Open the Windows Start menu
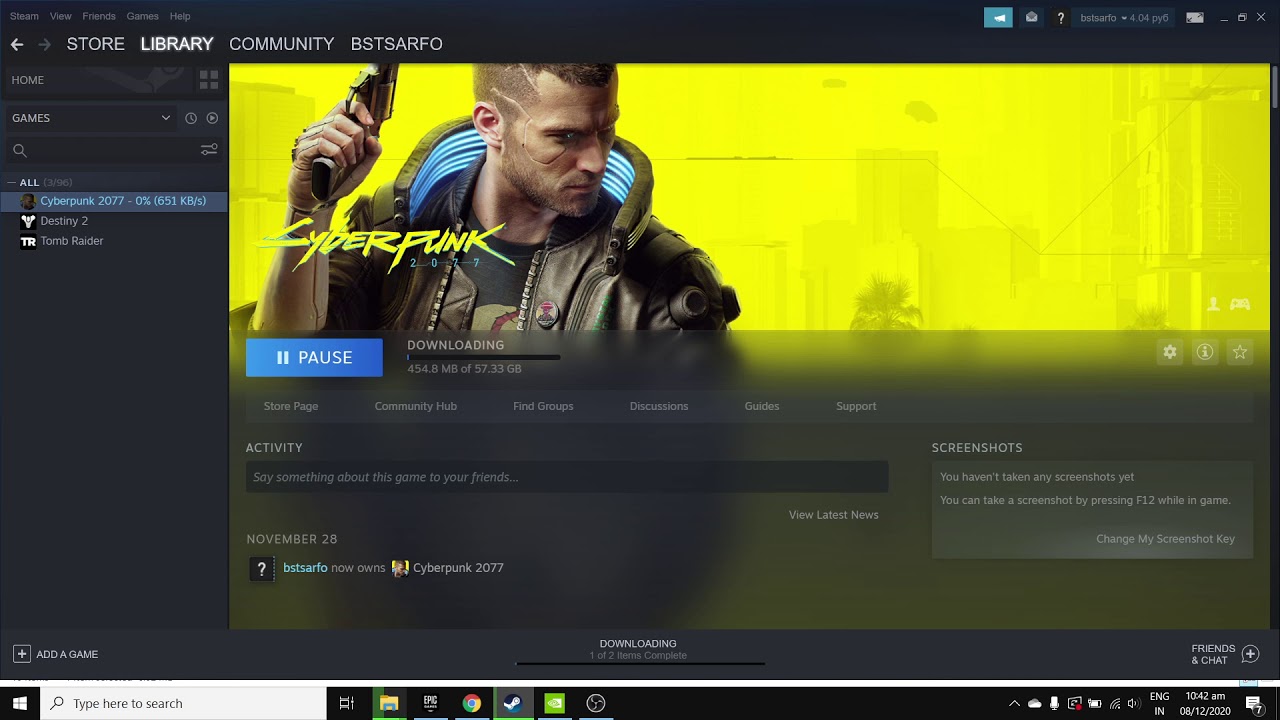The width and height of the screenshot is (1280, 720). 20,703
